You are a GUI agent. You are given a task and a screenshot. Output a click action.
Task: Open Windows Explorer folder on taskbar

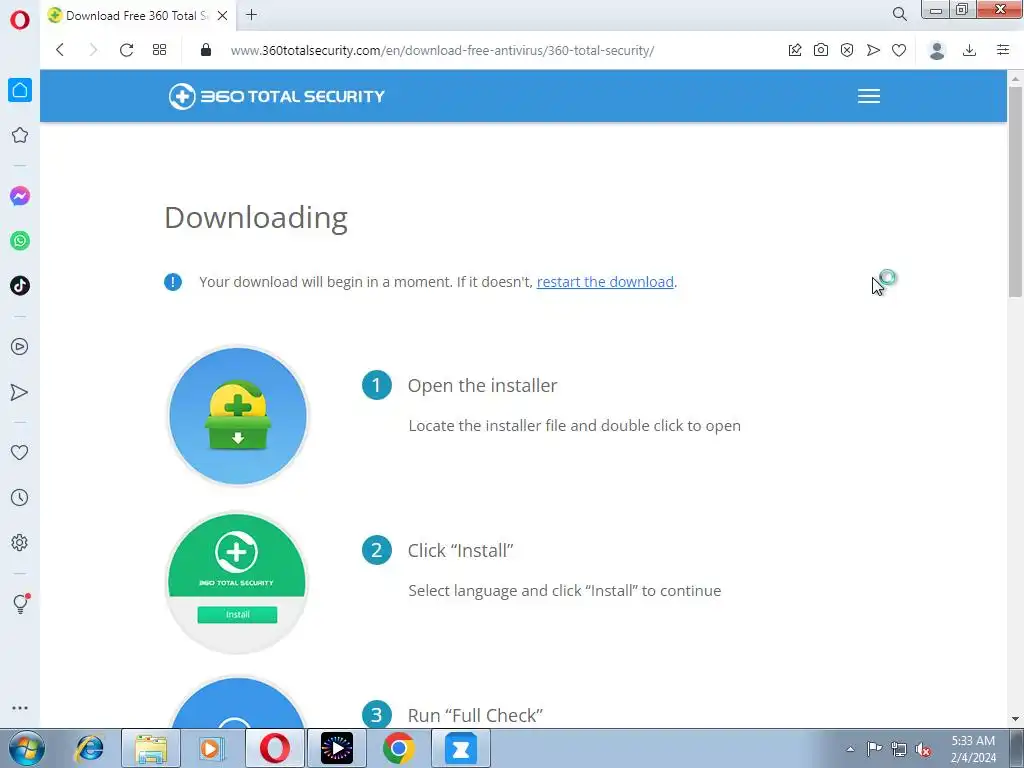151,748
